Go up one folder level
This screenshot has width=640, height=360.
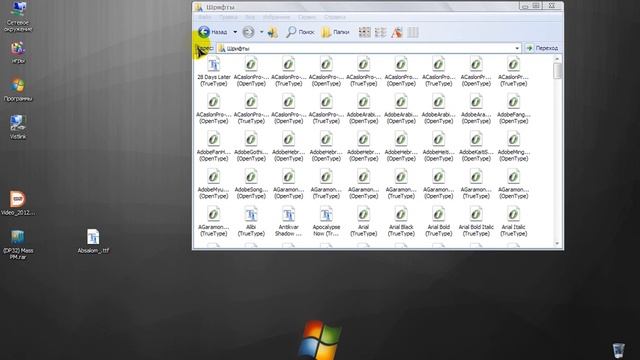273,32
